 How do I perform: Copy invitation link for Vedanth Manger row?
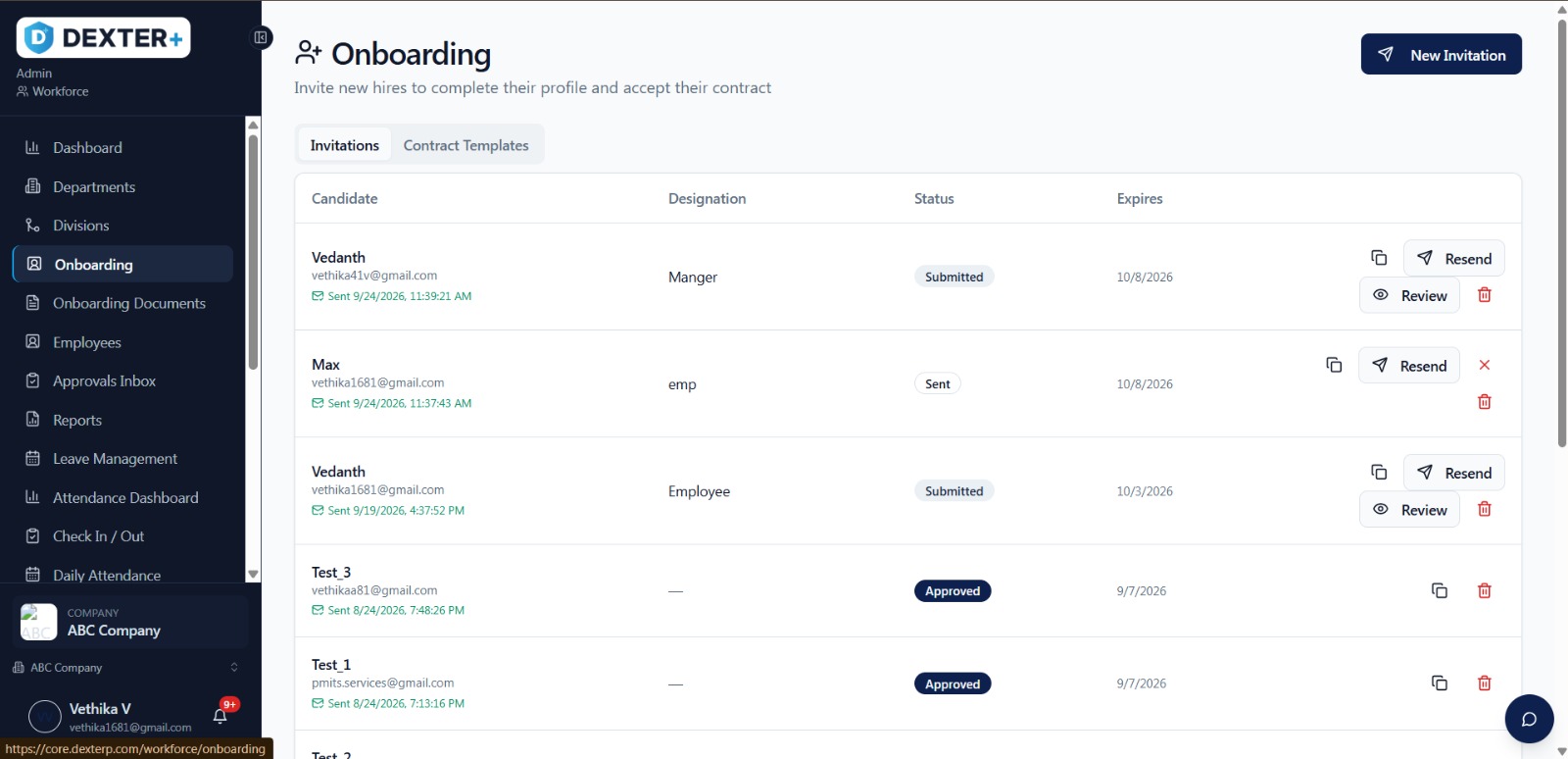pos(1379,258)
